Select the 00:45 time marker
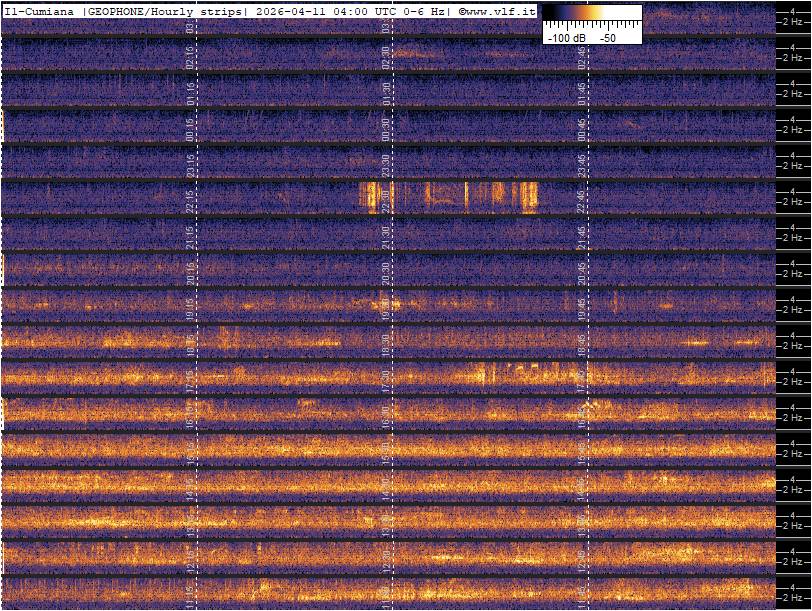 click(x=582, y=129)
